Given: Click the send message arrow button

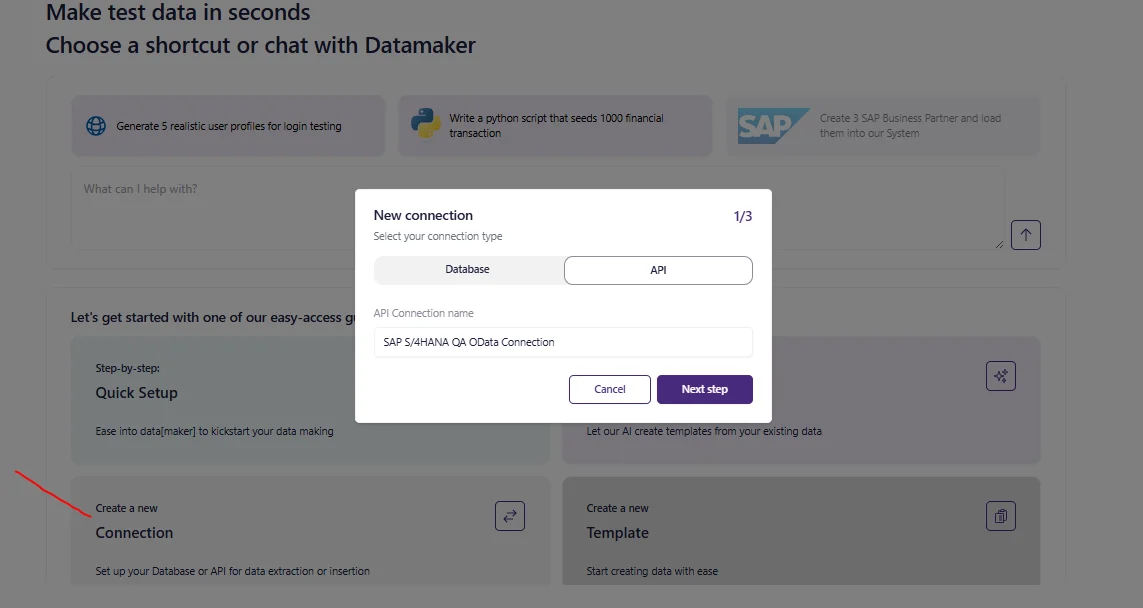Looking at the screenshot, I should (x=1026, y=235).
